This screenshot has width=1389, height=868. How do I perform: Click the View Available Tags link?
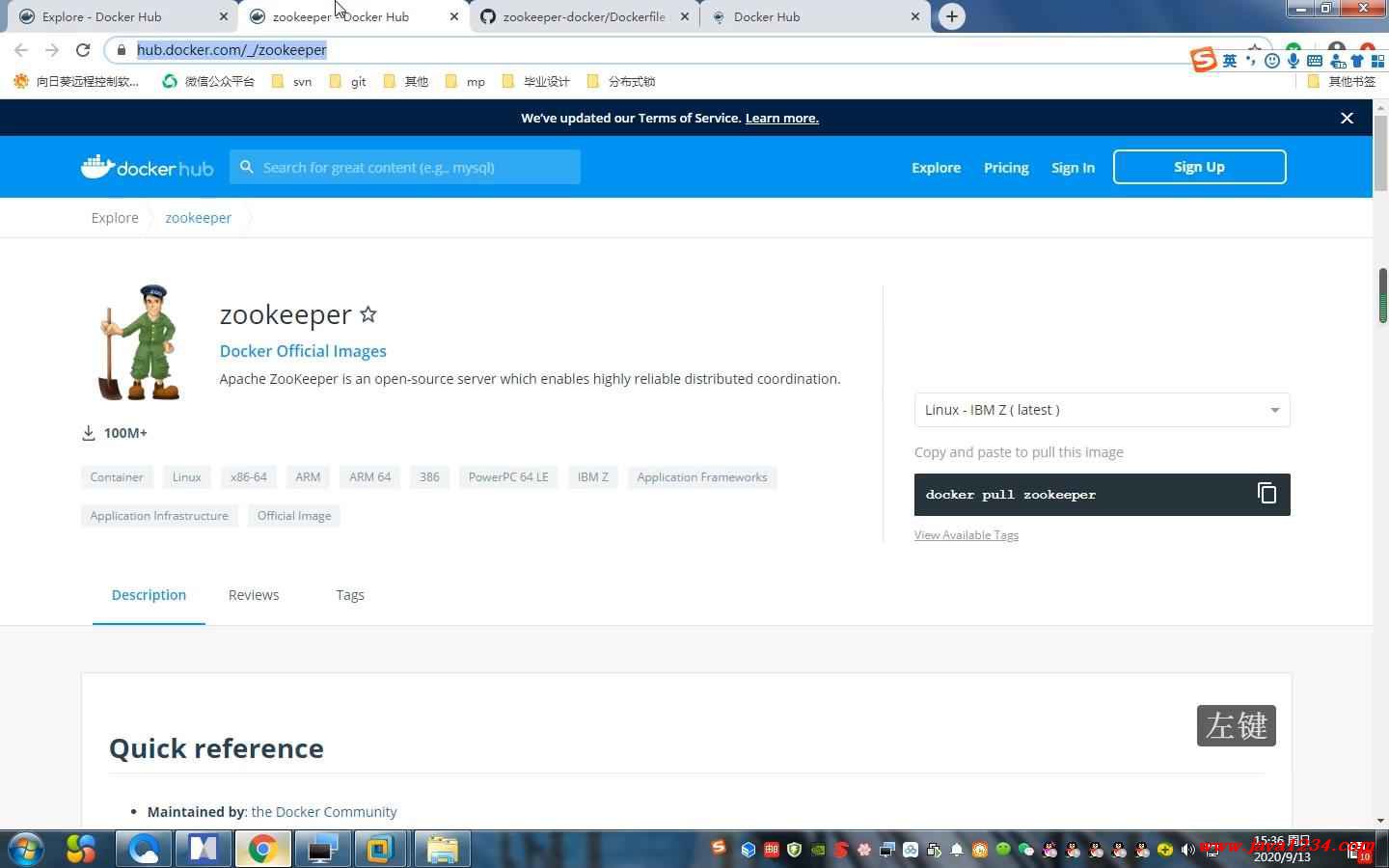pyautogui.click(x=967, y=535)
